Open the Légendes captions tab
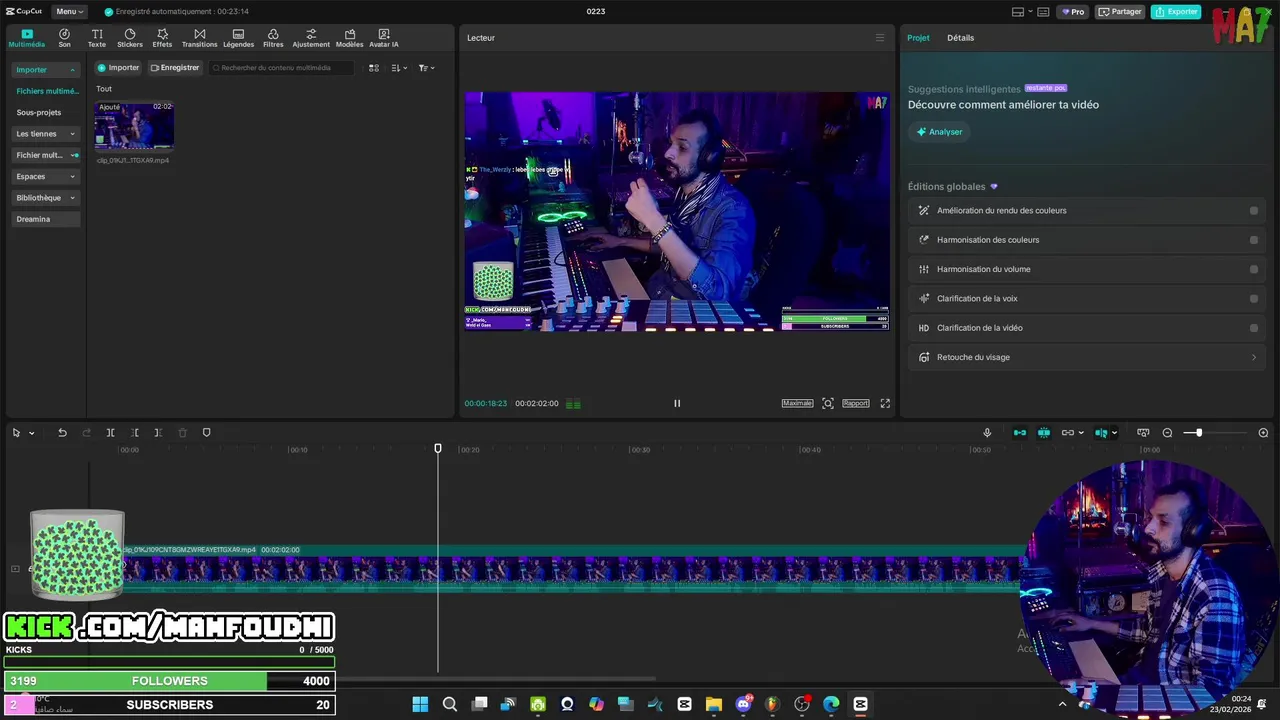The image size is (1280, 720). point(238,38)
